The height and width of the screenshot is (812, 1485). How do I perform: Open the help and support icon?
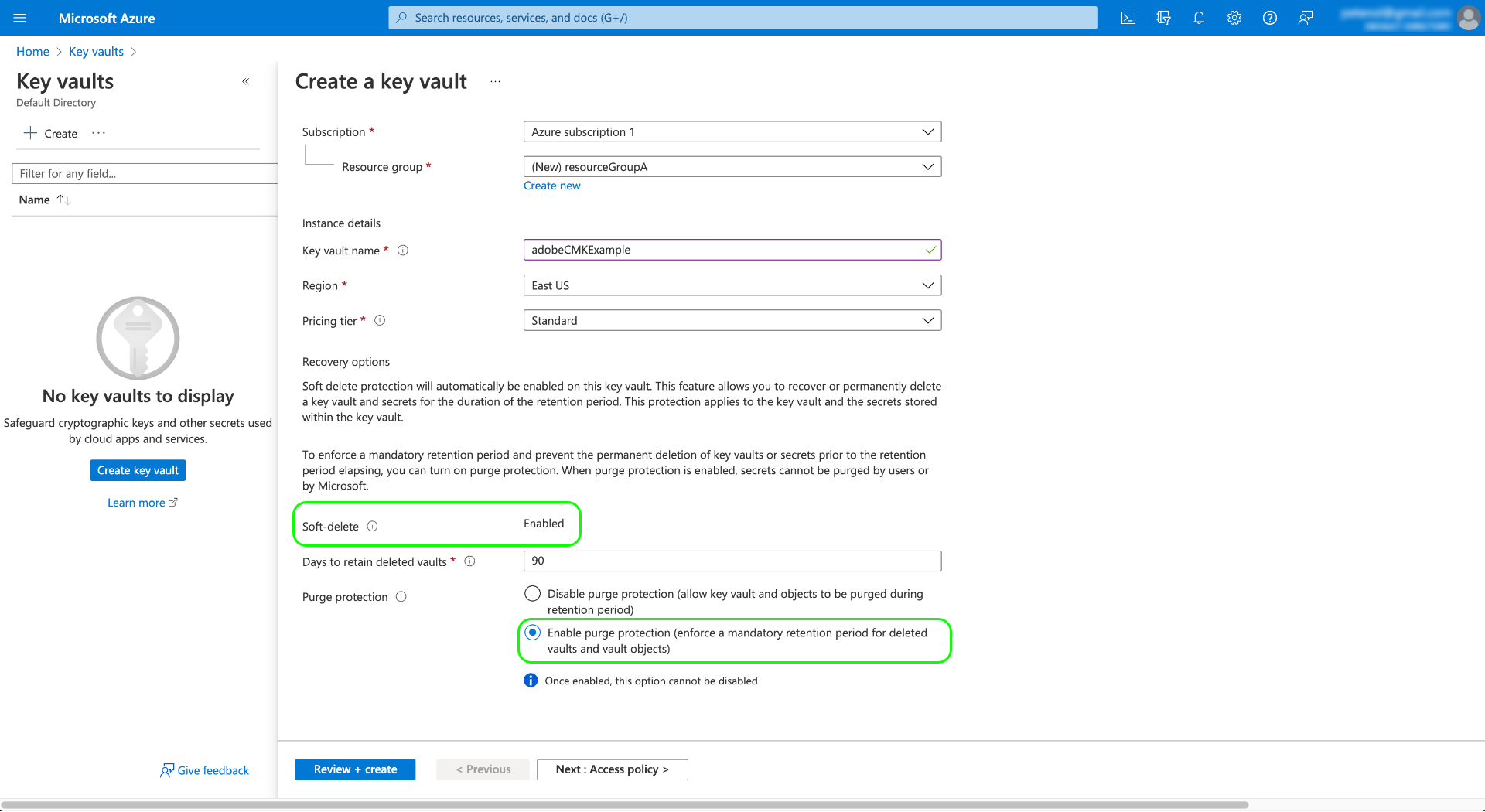tap(1269, 17)
